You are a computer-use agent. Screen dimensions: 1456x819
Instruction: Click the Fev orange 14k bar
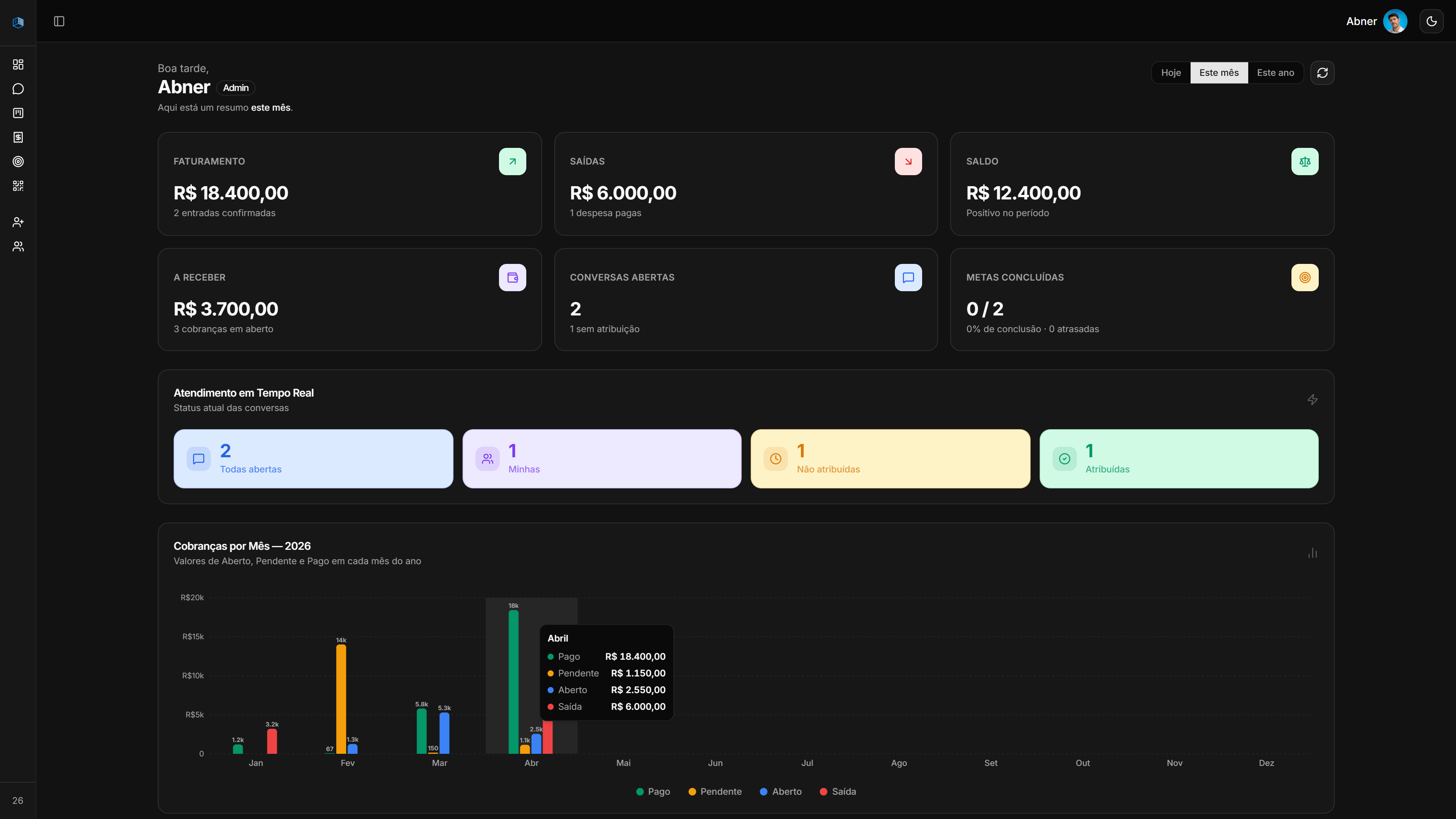(x=341, y=699)
